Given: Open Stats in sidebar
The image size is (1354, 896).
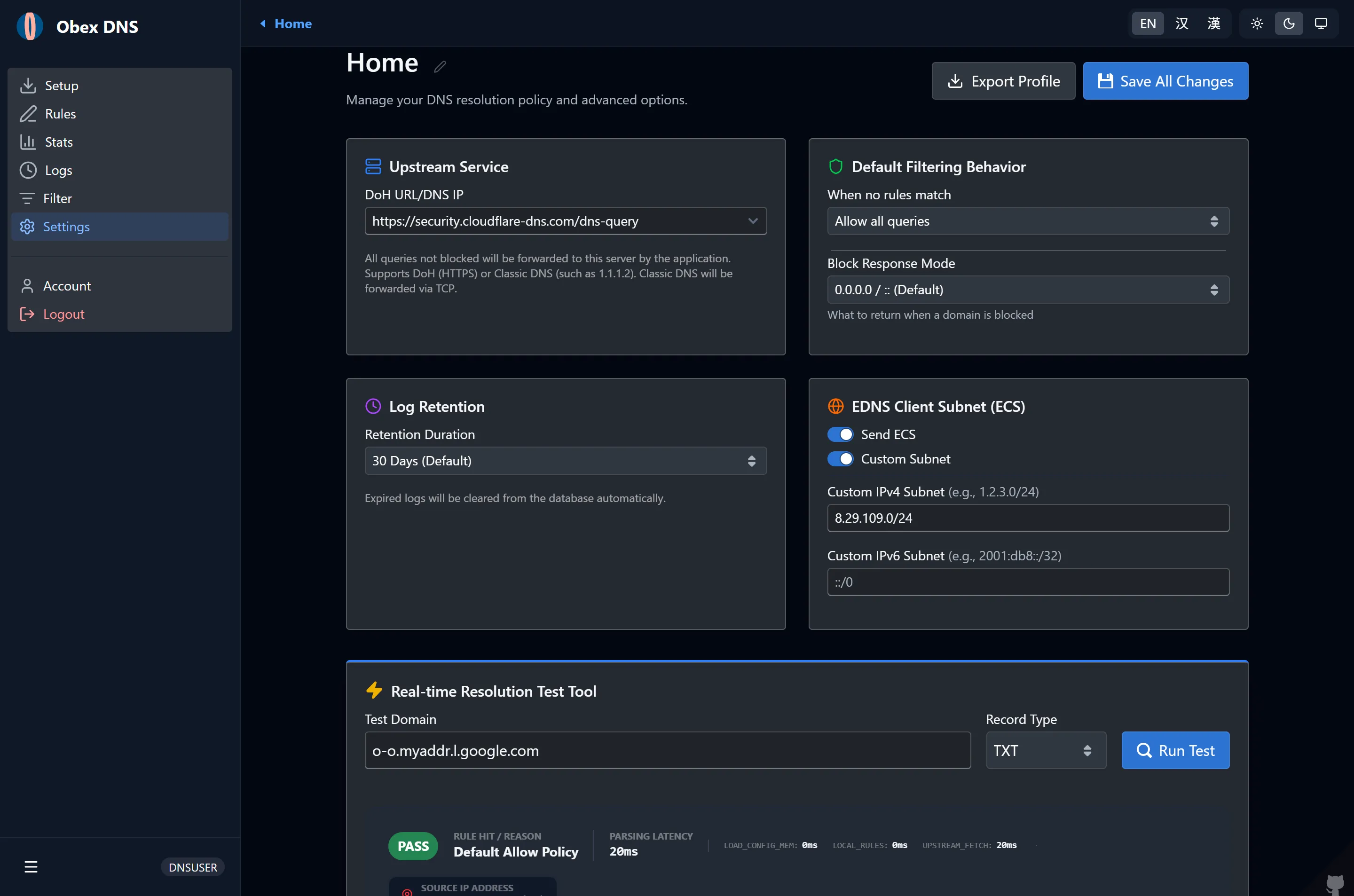Looking at the screenshot, I should [x=120, y=141].
